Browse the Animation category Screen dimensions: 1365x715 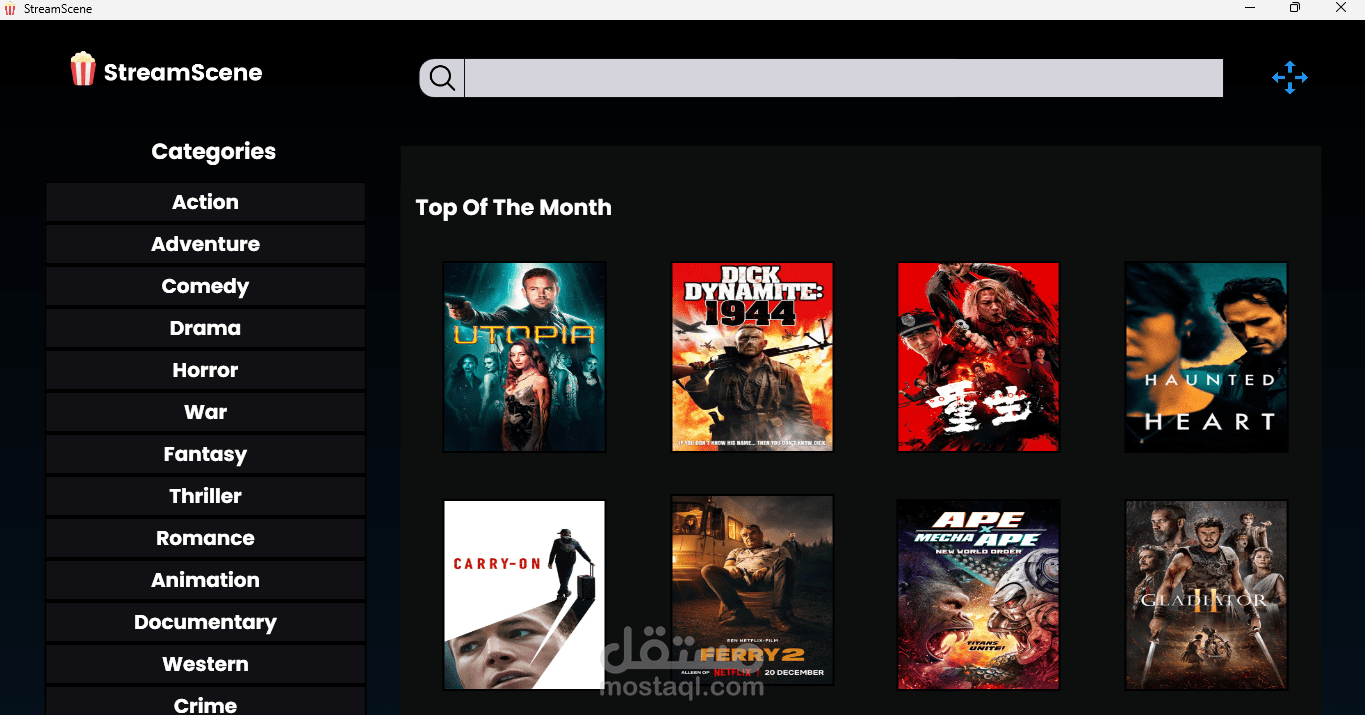(205, 580)
